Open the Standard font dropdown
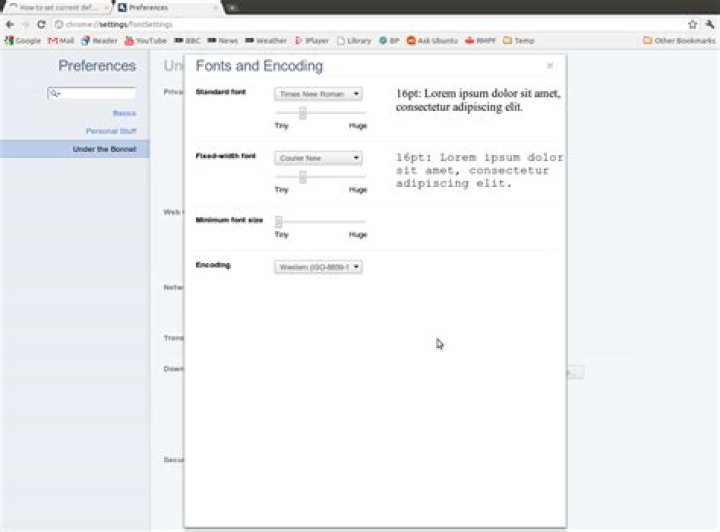Image resolution: width=720 pixels, height=532 pixels. point(318,94)
